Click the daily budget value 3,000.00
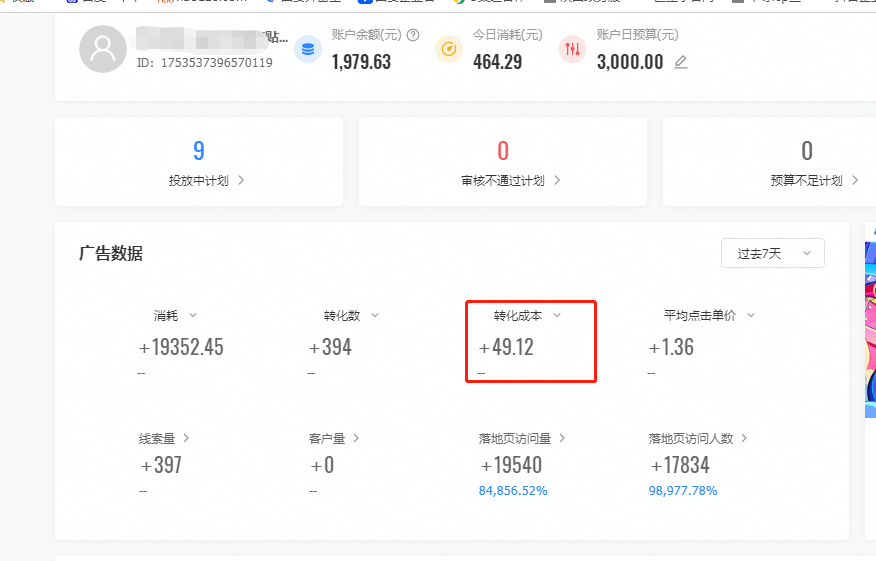 pos(630,62)
